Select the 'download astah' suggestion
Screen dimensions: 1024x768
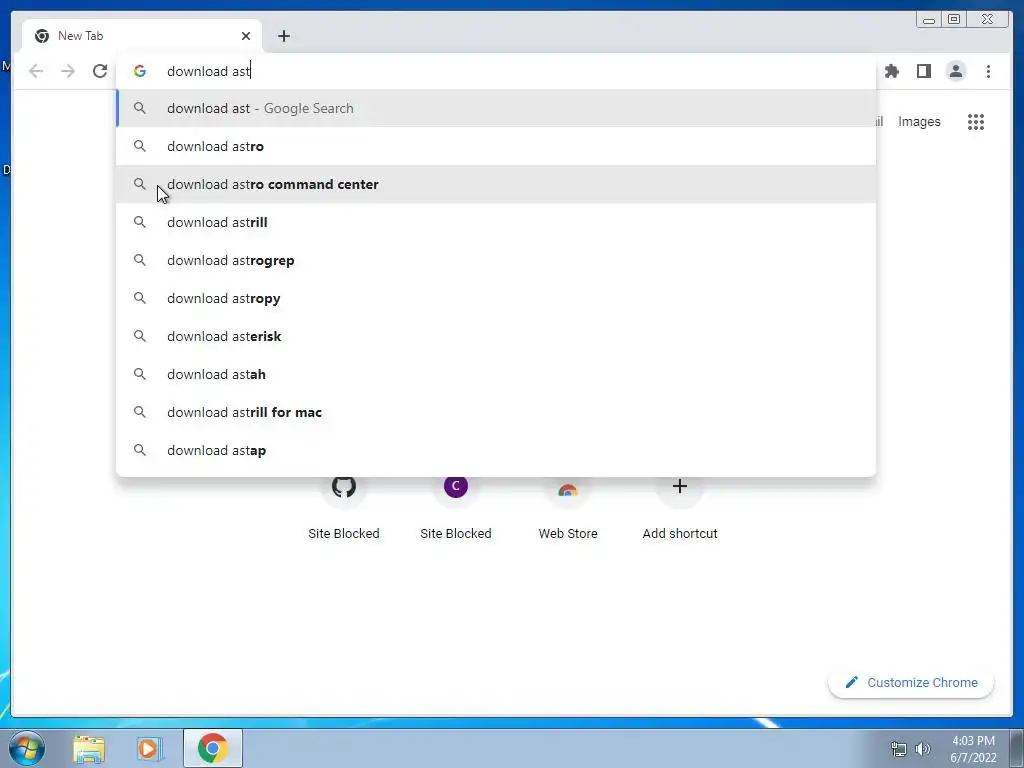[x=496, y=374]
